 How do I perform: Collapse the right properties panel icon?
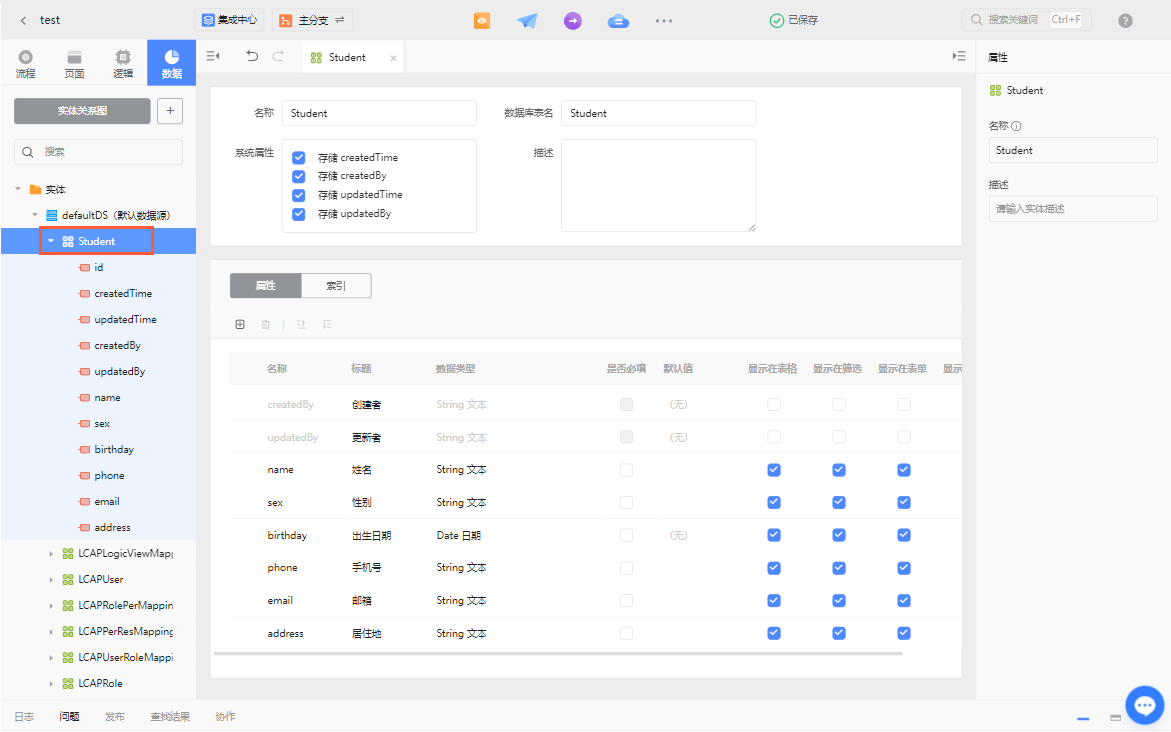click(x=959, y=56)
